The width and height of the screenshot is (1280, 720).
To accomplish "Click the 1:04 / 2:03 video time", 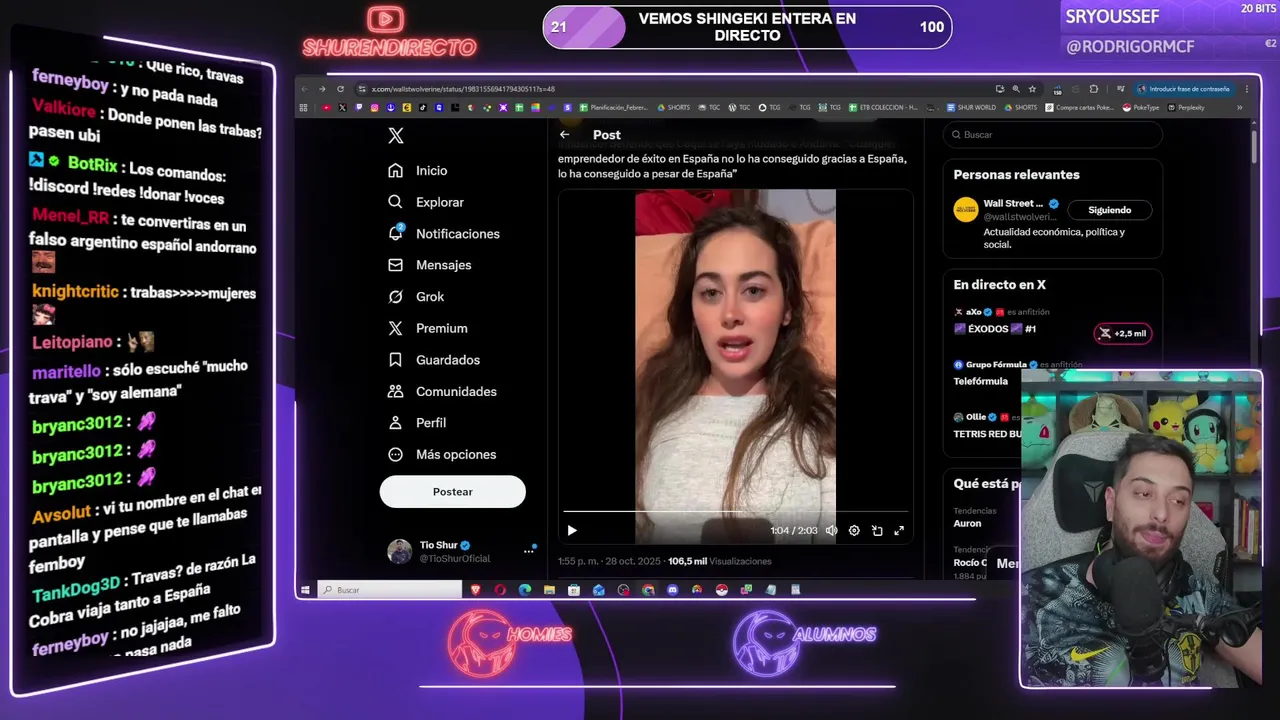I will pyautogui.click(x=794, y=531).
